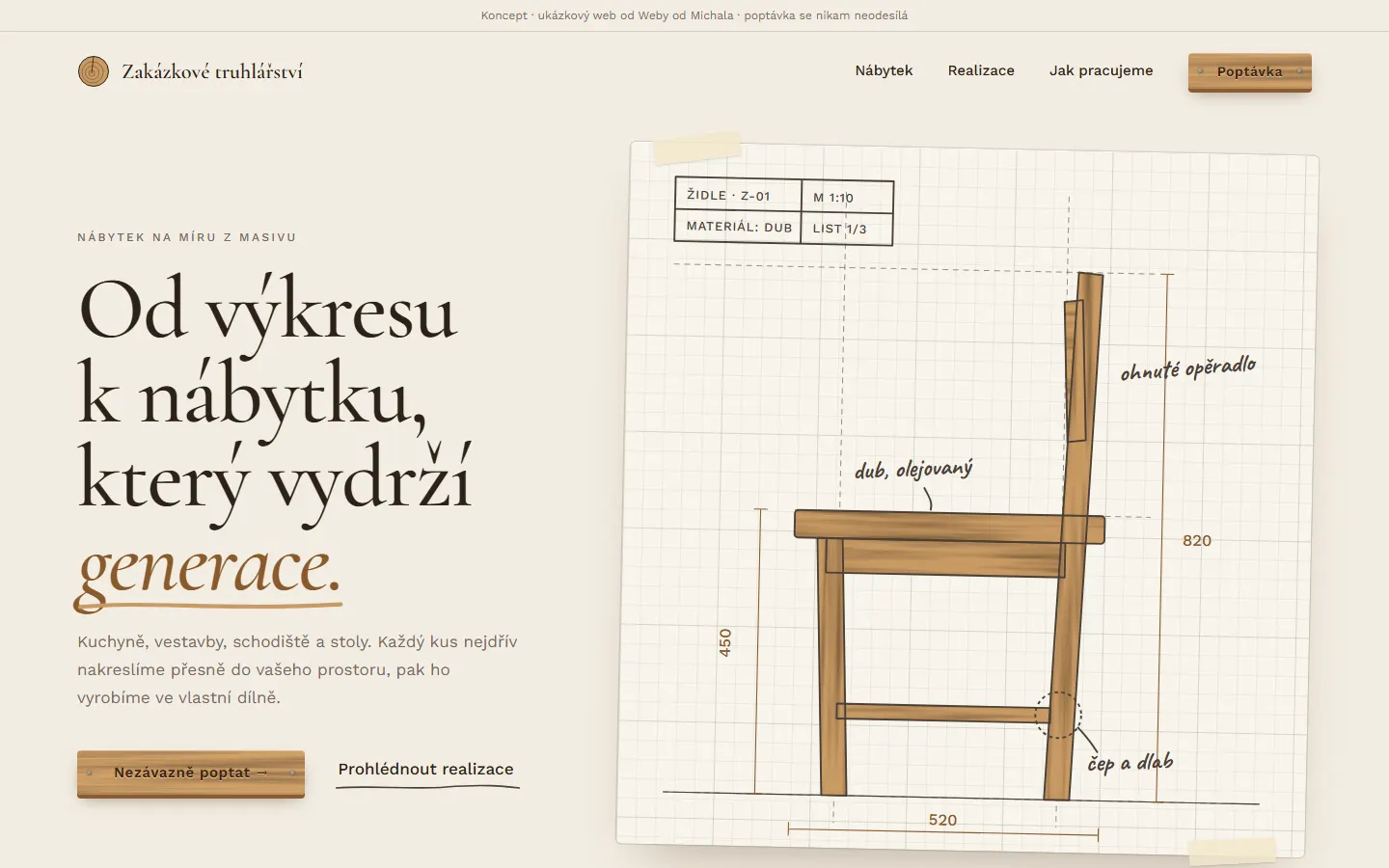The width and height of the screenshot is (1389, 868).
Task: Open the Jak pracujeme page
Action: pos(1102,70)
